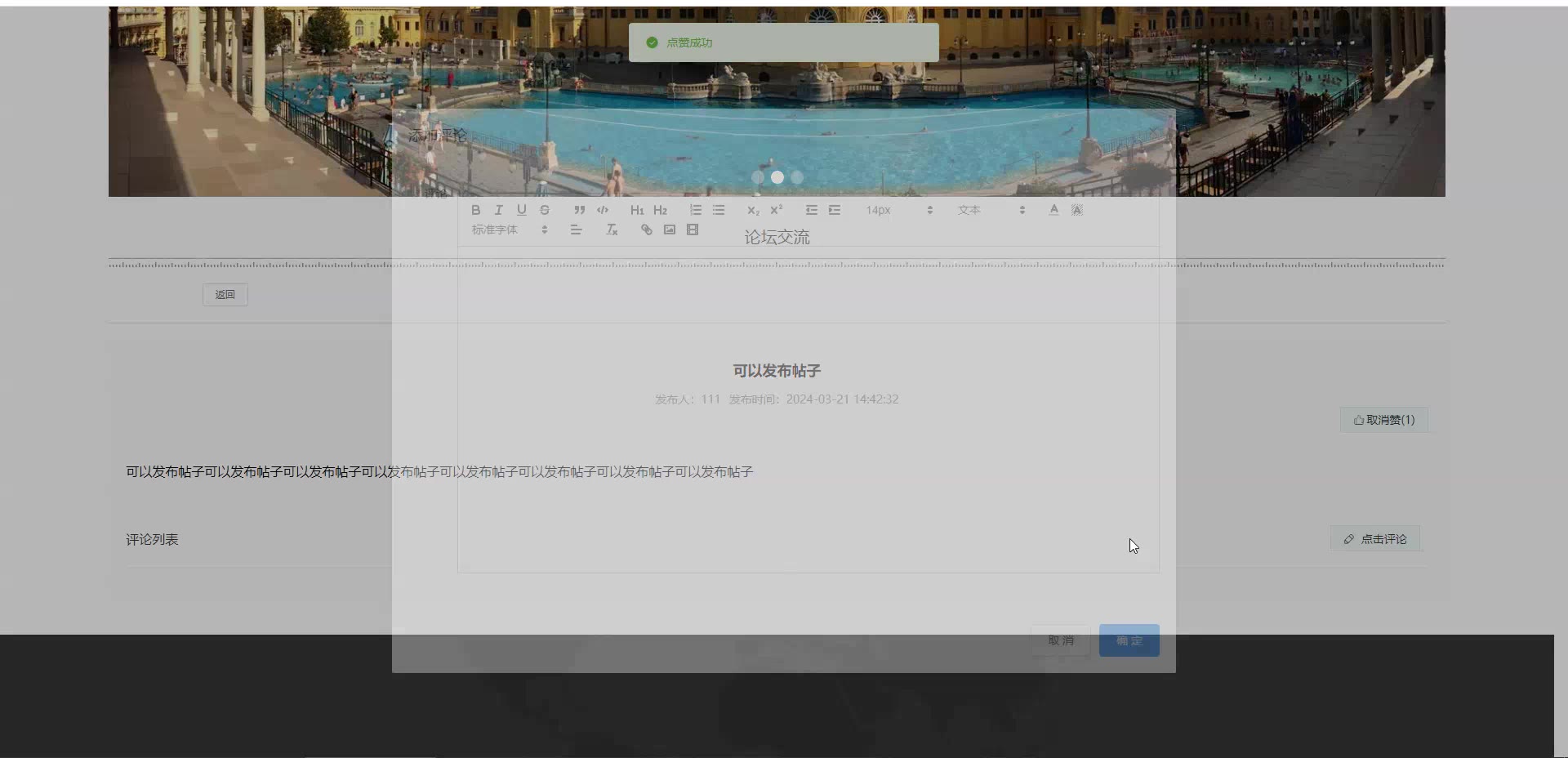
Task: Click the 点赞成功 success notification
Action: pyautogui.click(x=783, y=42)
